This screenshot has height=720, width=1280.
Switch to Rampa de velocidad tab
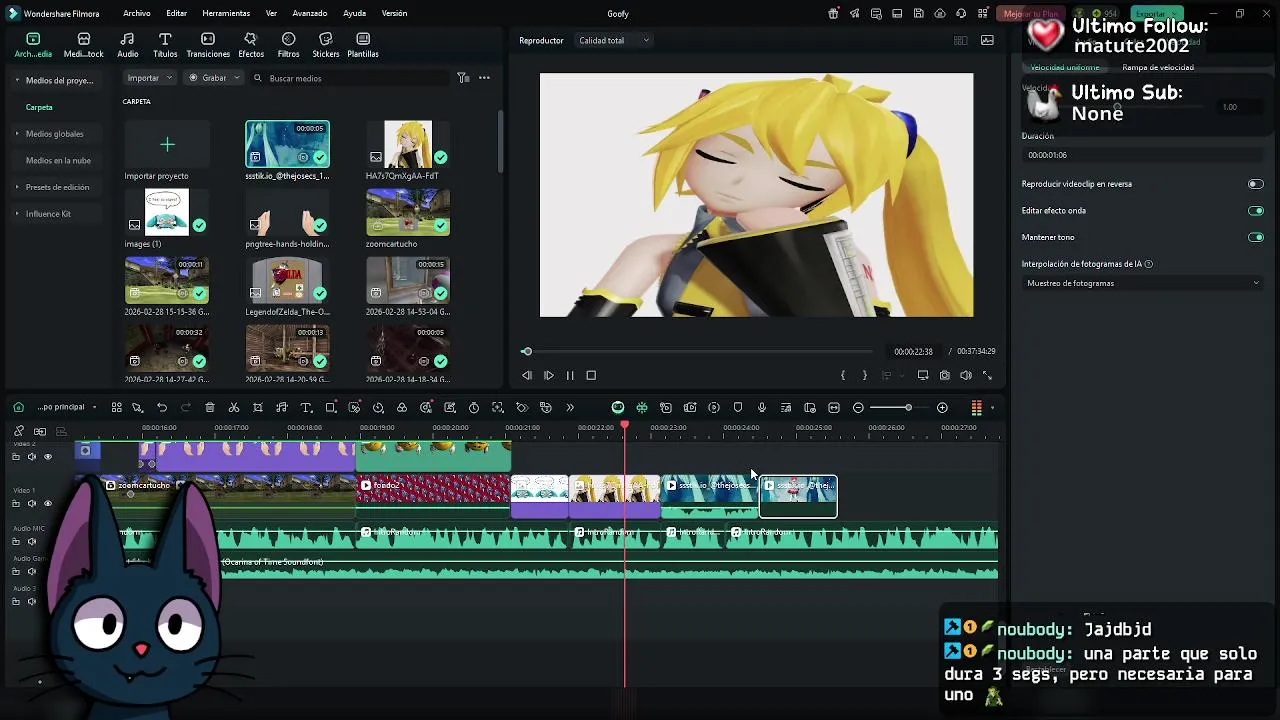click(1158, 68)
